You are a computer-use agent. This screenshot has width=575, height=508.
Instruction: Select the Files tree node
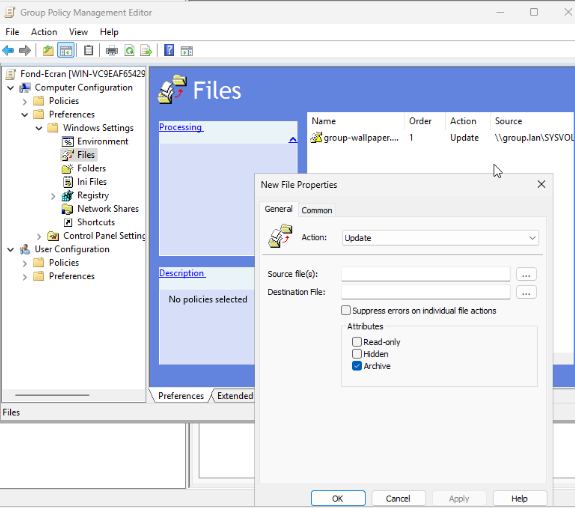[86, 155]
